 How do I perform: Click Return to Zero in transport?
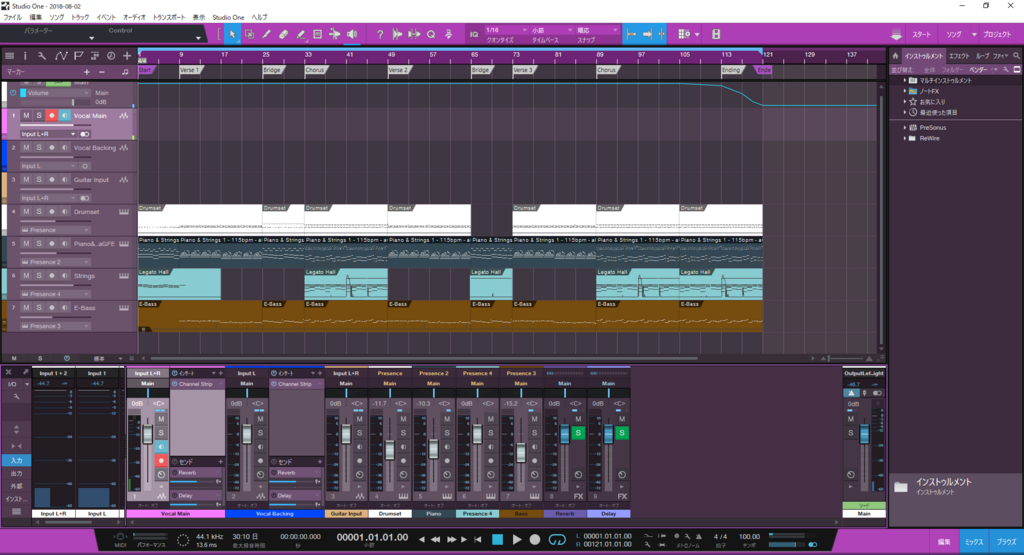(478, 540)
